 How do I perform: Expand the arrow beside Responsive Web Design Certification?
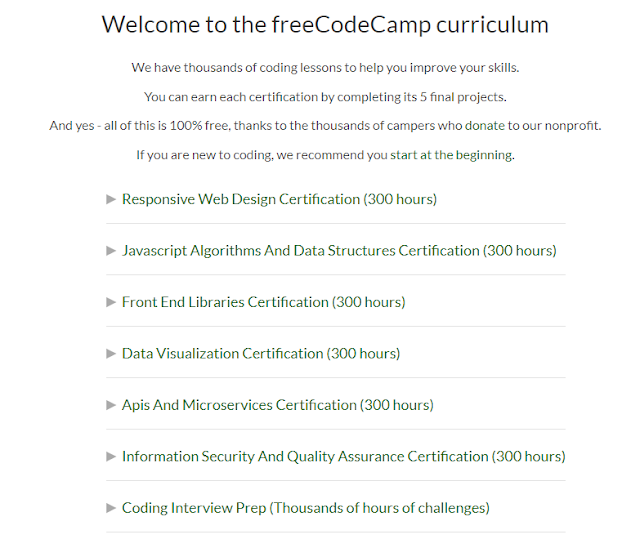pyautogui.click(x=111, y=200)
